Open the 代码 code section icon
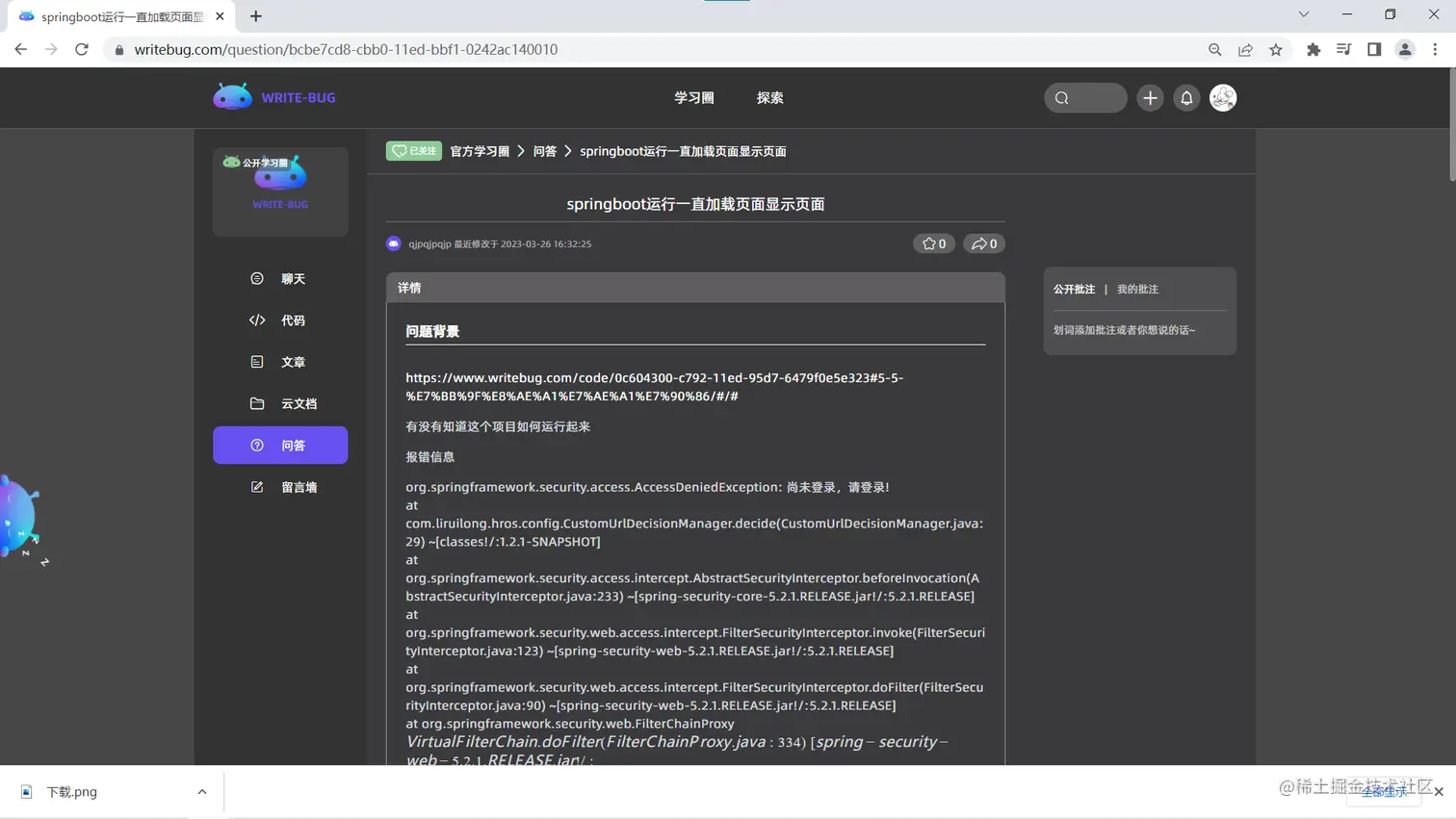1456x819 pixels. pos(255,320)
